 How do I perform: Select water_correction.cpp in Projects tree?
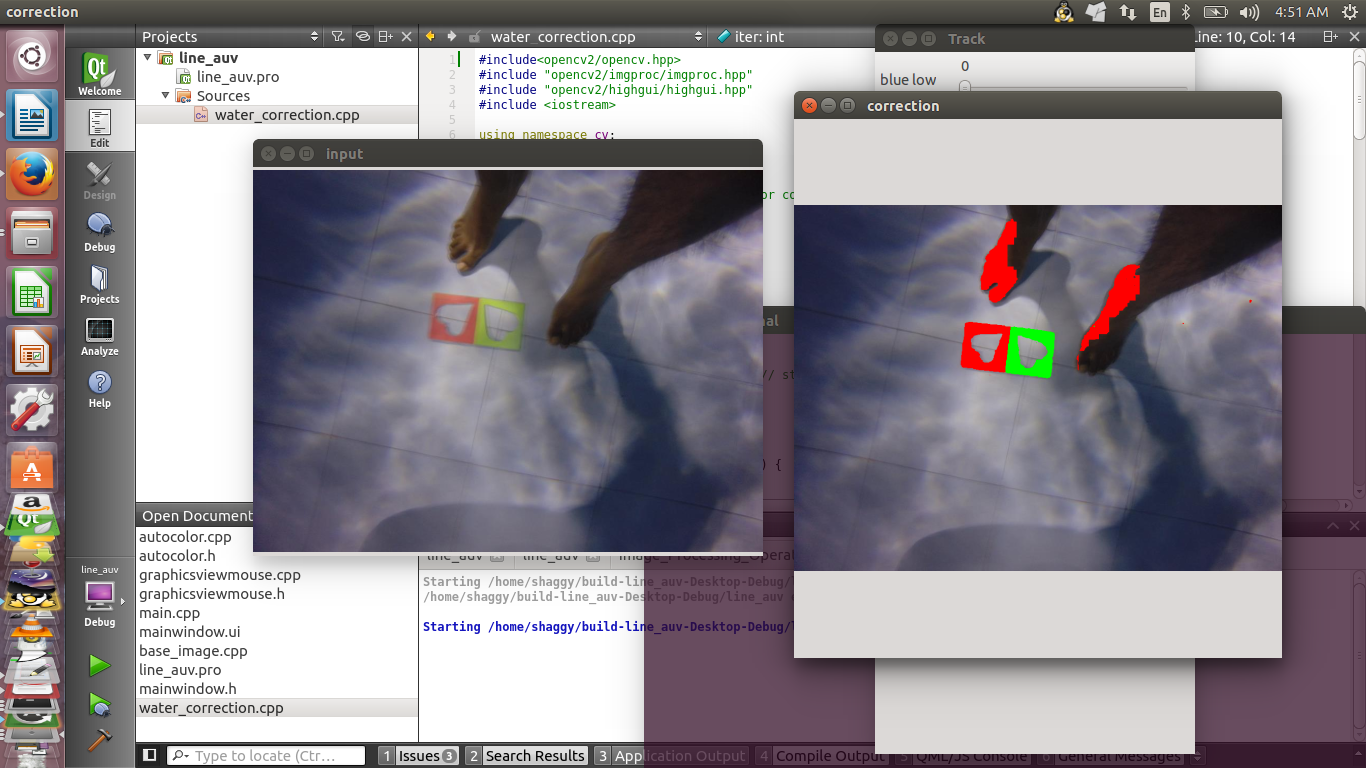[x=287, y=115]
